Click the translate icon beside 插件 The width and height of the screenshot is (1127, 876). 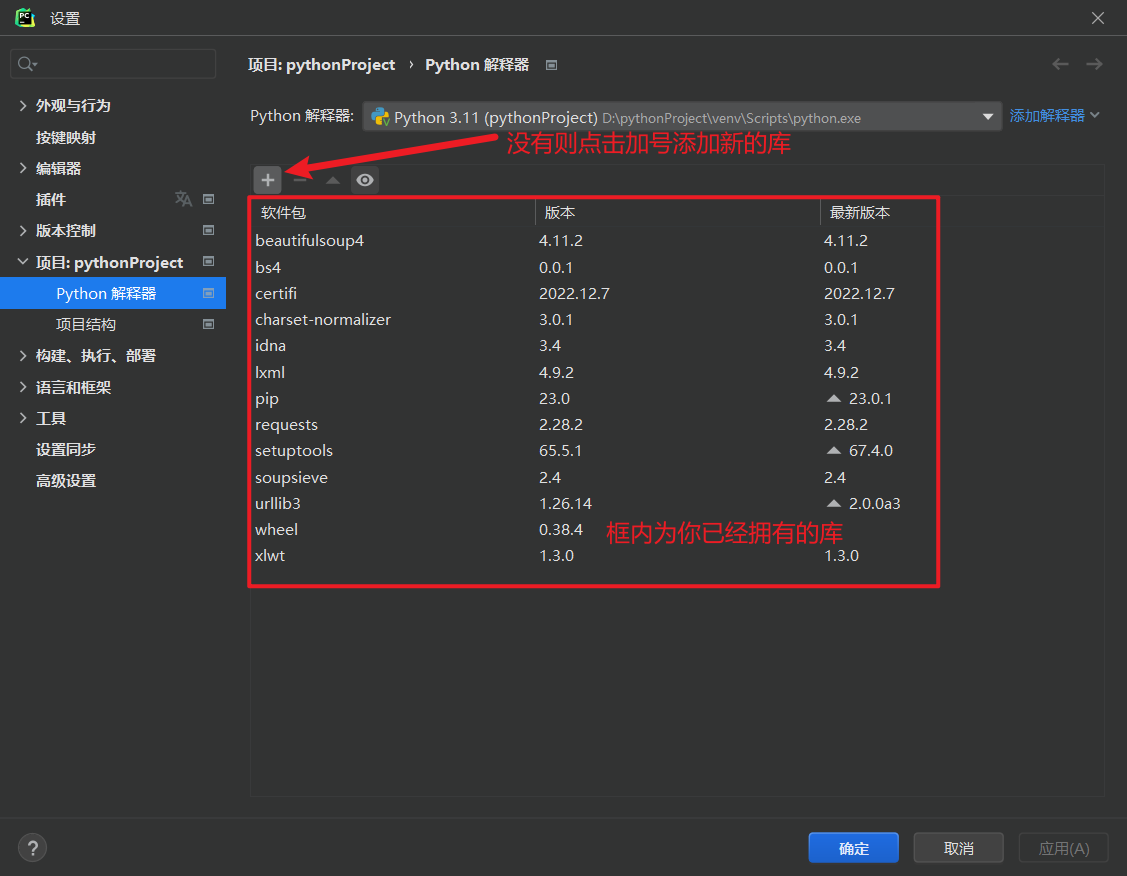tap(183, 199)
